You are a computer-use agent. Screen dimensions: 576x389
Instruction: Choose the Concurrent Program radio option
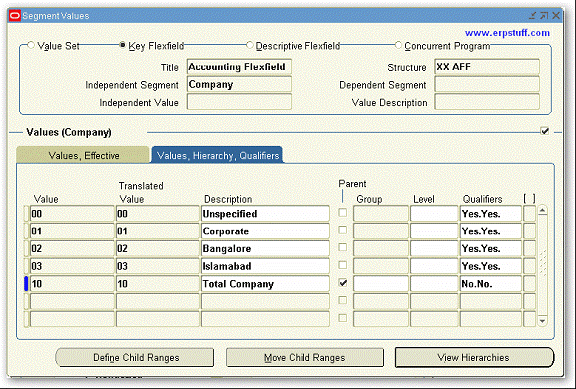pos(399,45)
